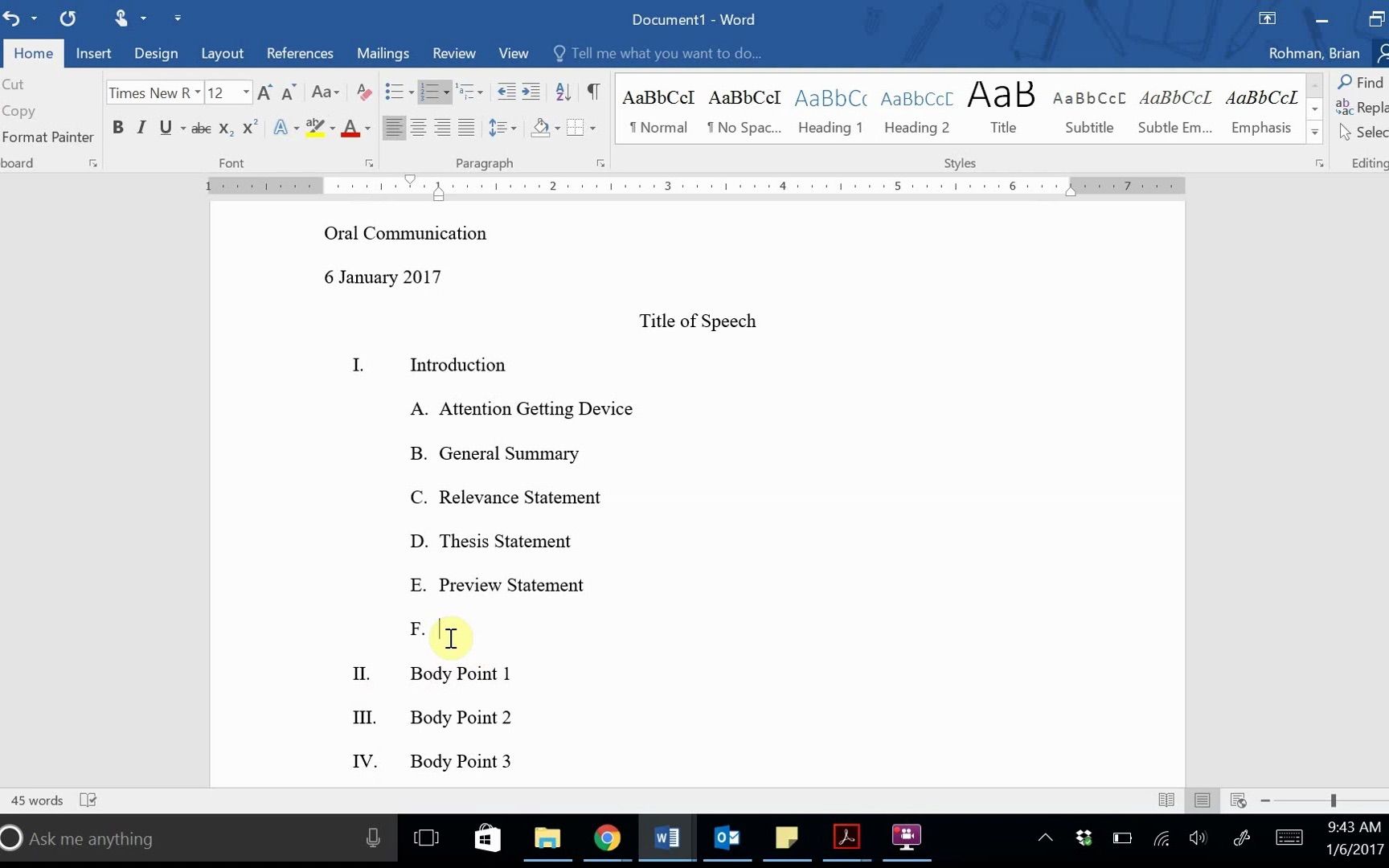Toggle Justify alignment

466,128
